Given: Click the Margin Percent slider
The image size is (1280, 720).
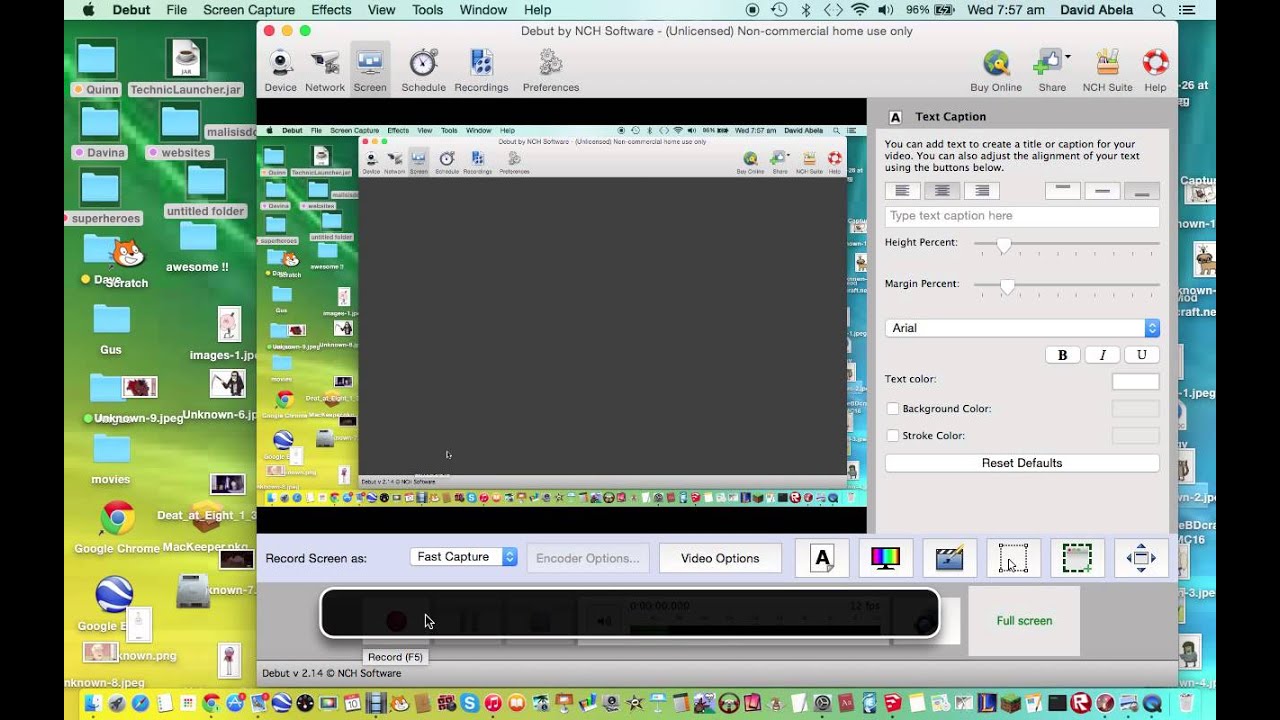Looking at the screenshot, I should 1066,286.
